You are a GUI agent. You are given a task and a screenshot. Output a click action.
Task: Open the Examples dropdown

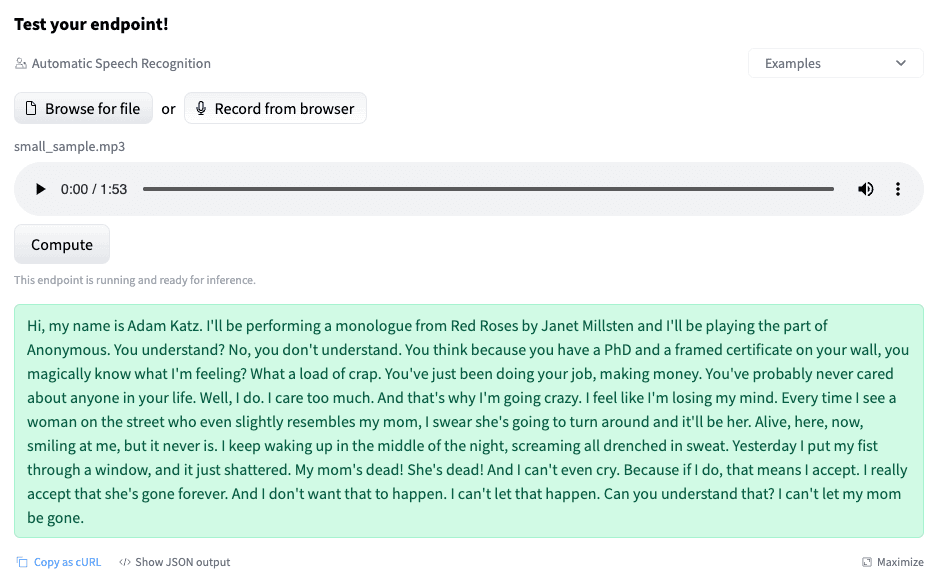pyautogui.click(x=835, y=63)
